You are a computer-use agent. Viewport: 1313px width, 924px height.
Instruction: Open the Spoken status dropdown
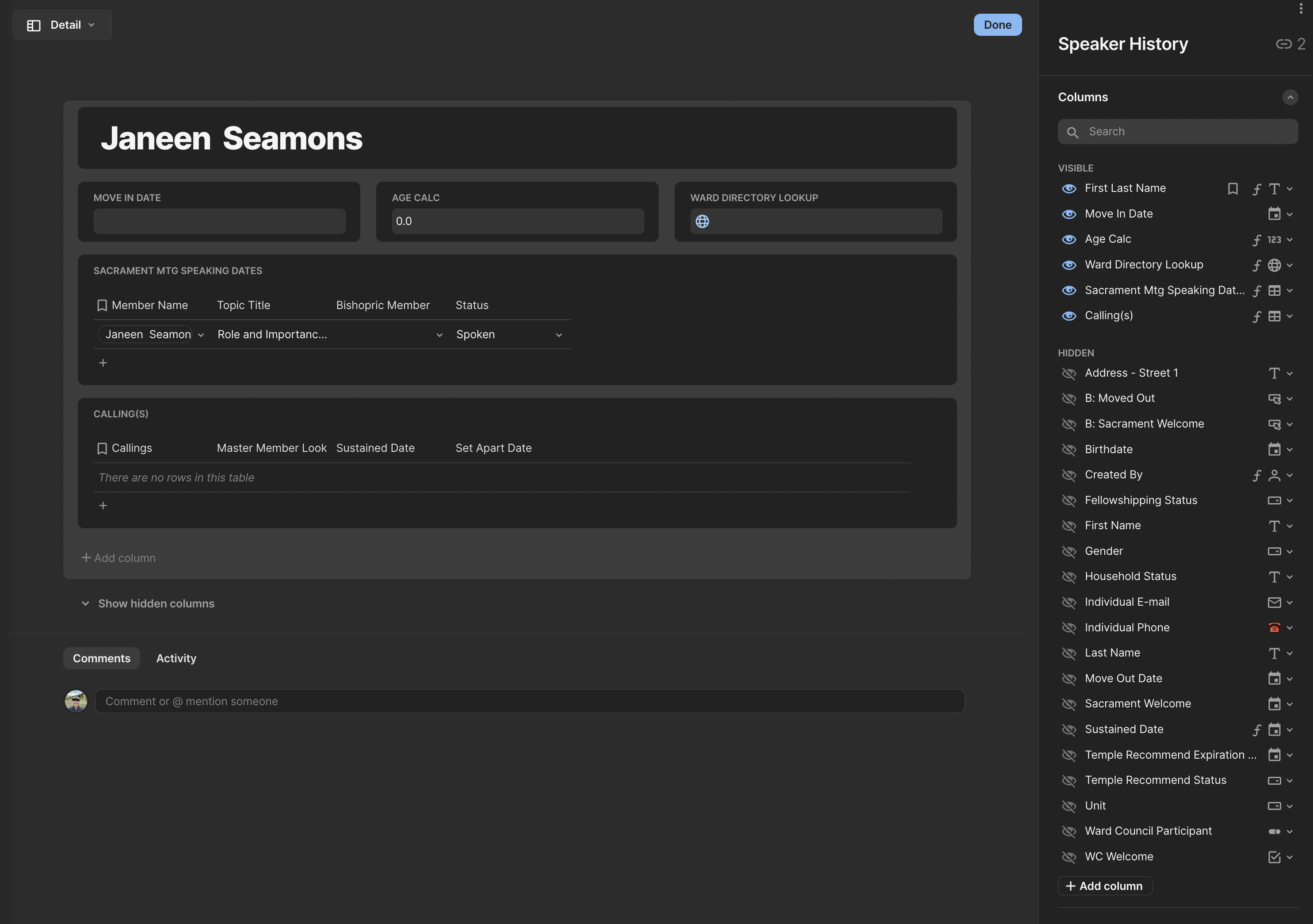[558, 335]
